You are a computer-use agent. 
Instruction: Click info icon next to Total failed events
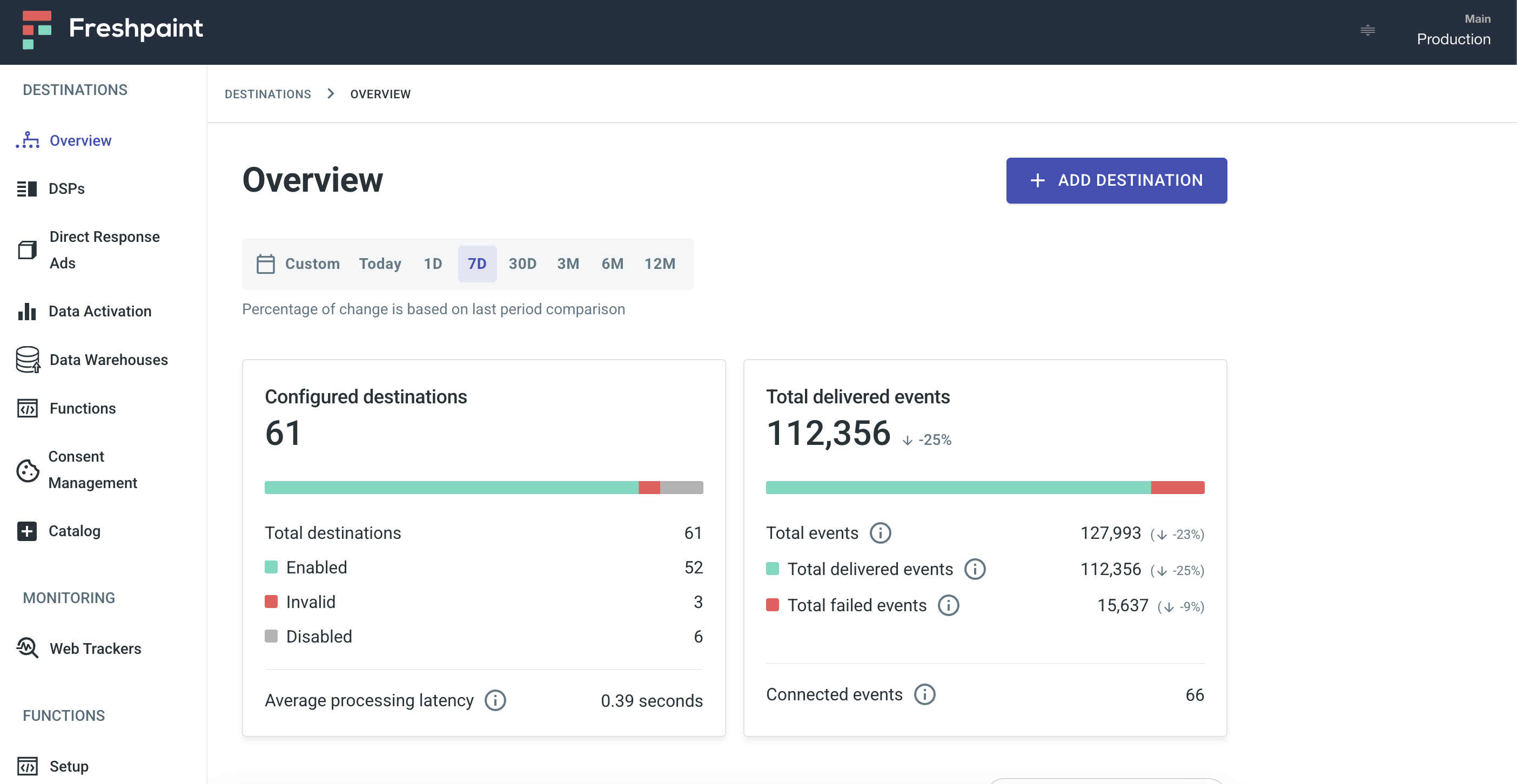click(948, 605)
